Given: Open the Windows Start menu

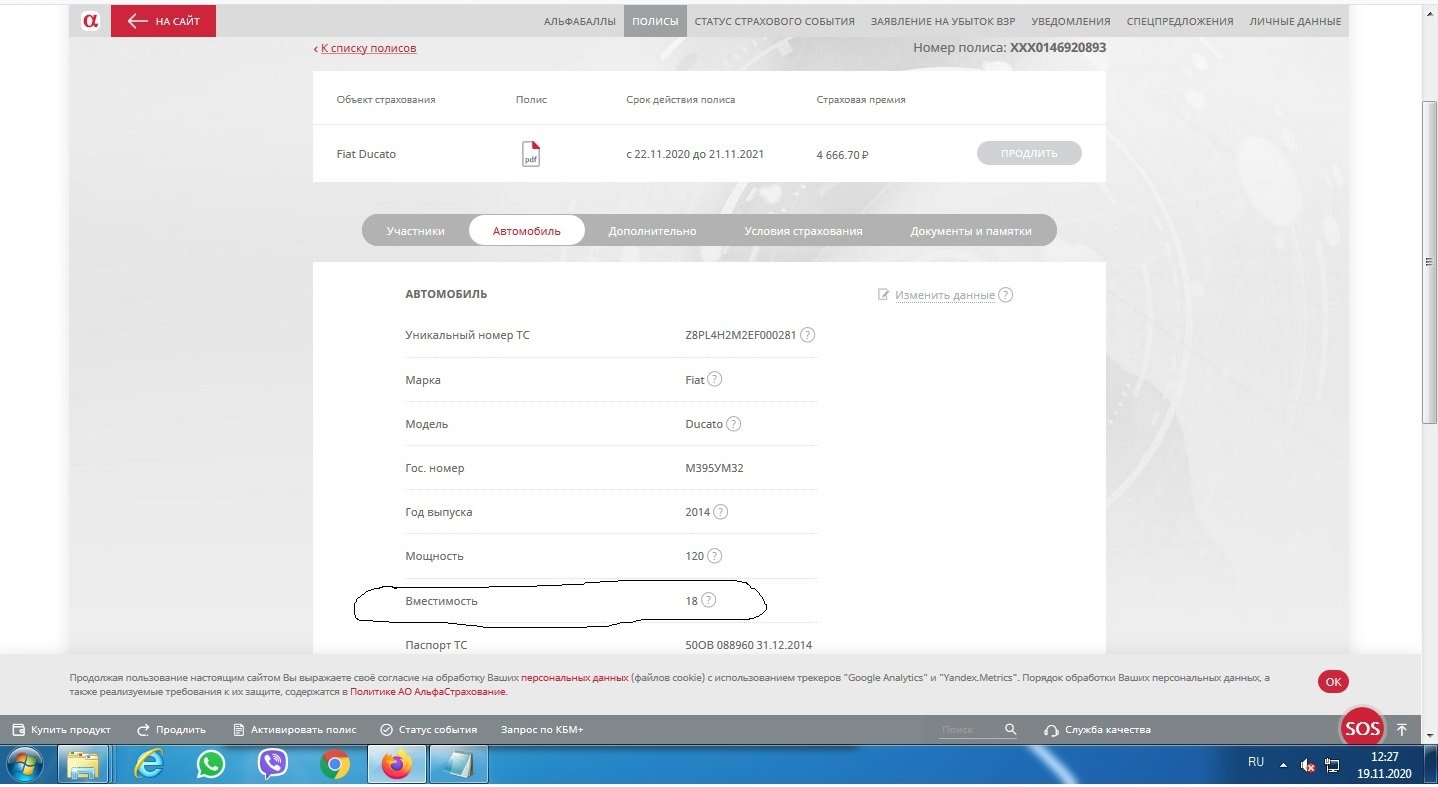Looking at the screenshot, I should point(26,766).
